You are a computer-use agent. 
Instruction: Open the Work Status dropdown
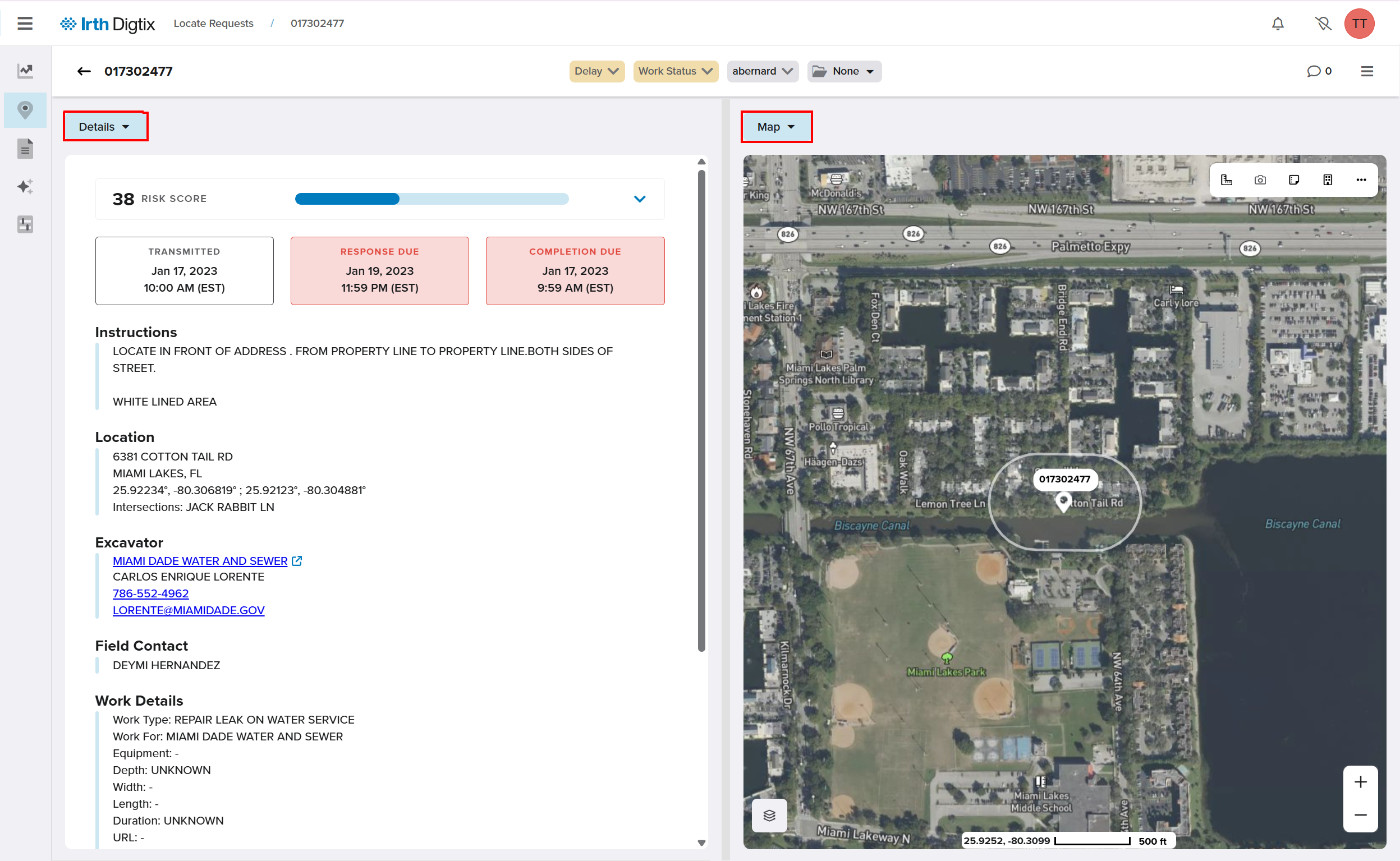(675, 71)
